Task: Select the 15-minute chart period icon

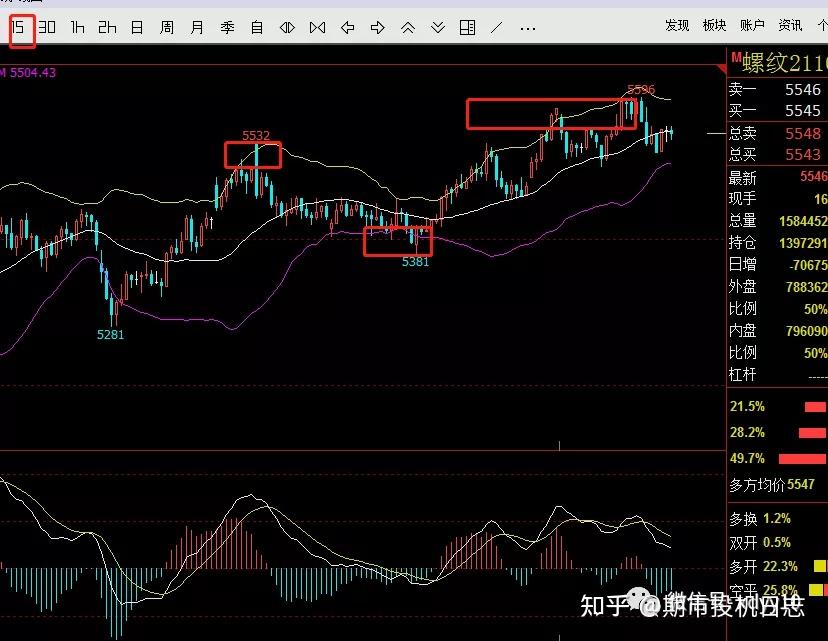Action: [19, 28]
